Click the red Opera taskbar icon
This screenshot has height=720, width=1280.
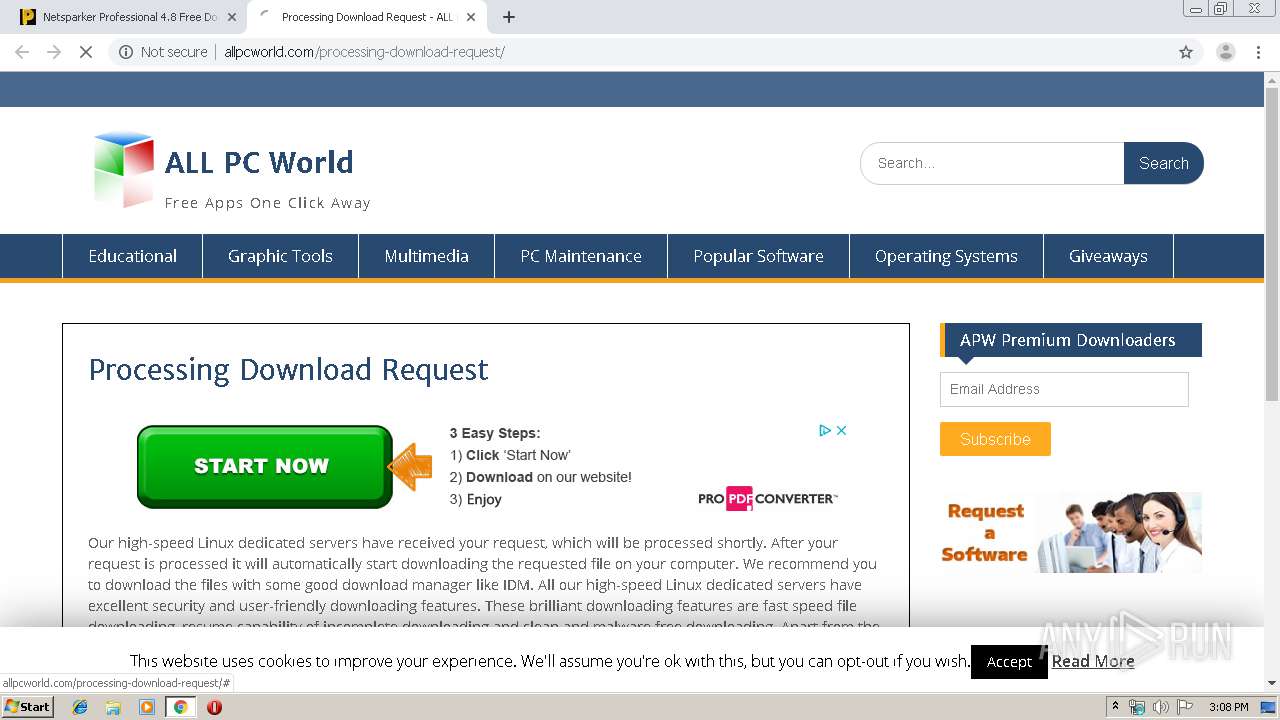pyautogui.click(x=214, y=707)
